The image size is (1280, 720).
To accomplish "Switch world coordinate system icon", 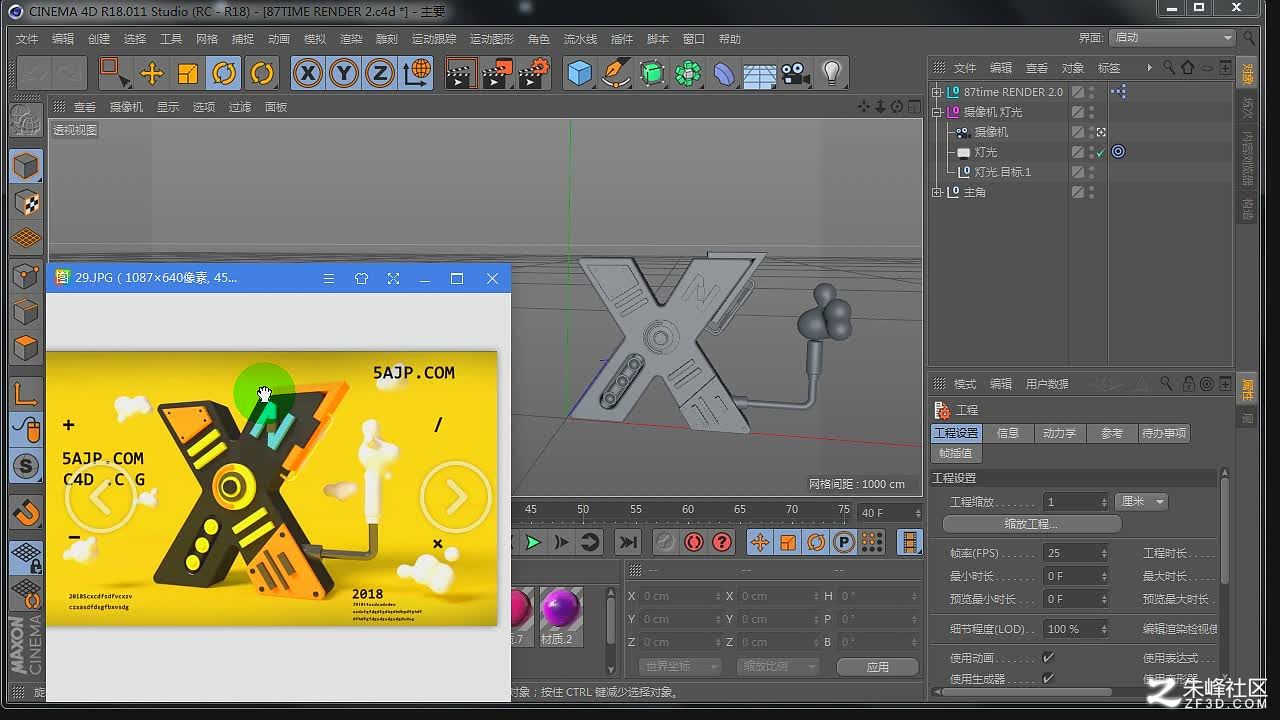I will click(x=417, y=73).
